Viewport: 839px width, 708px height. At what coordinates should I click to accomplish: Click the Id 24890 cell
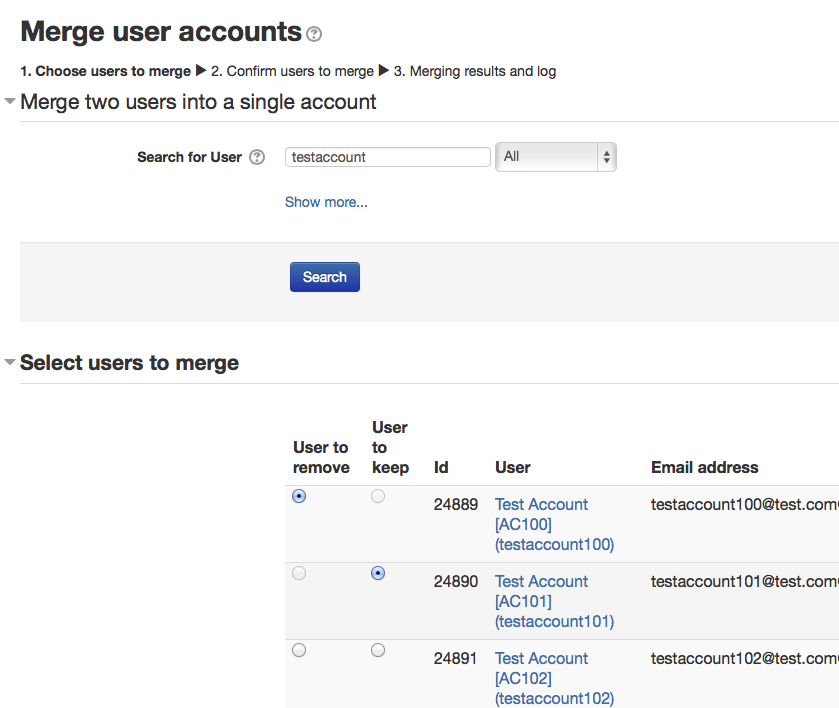point(455,582)
